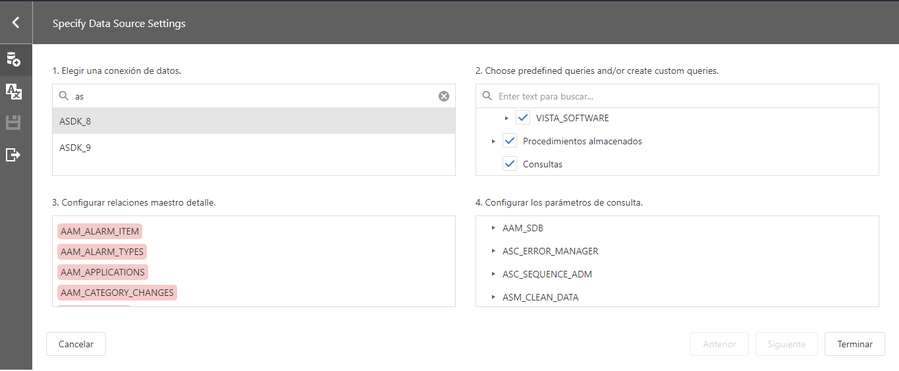
Task: Open the localization translate sidebar icon
Action: pyautogui.click(x=13, y=91)
